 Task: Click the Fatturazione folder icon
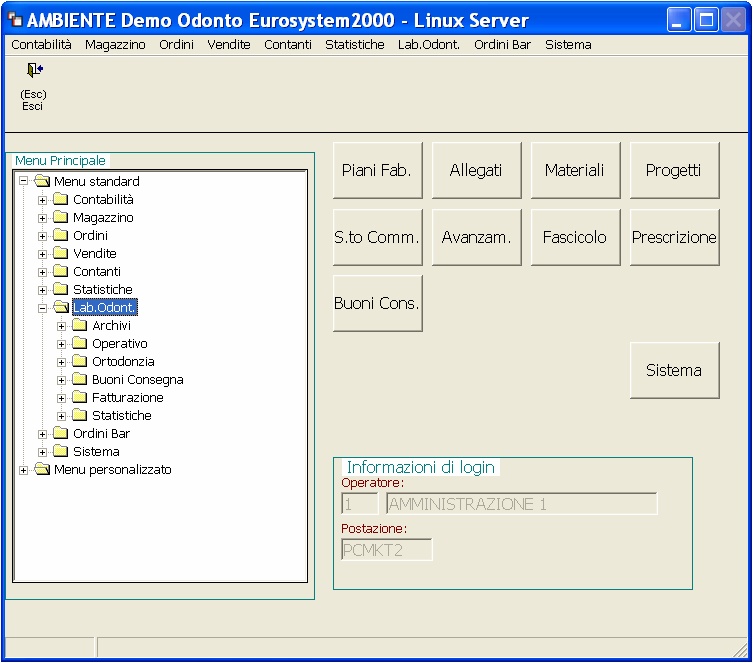[x=80, y=398]
